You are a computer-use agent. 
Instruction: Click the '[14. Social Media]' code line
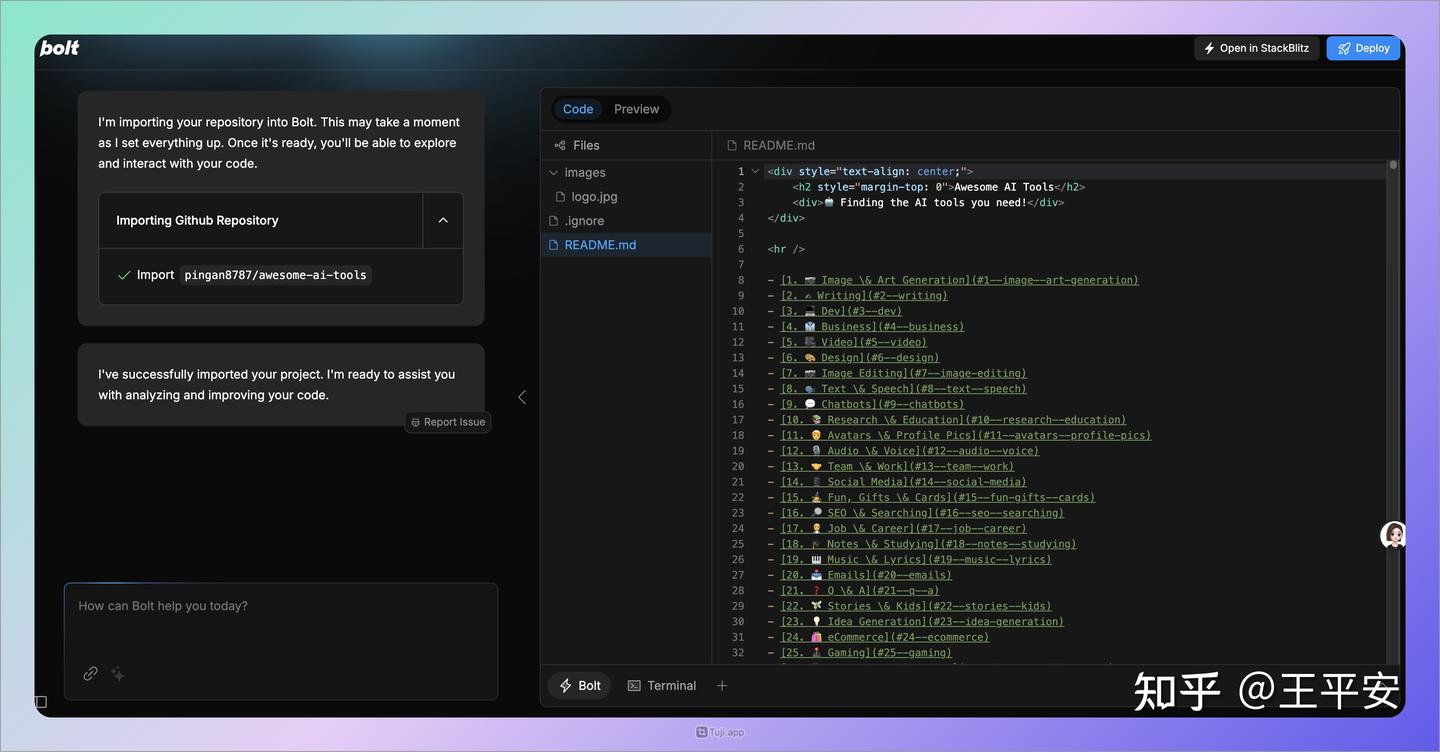903,482
